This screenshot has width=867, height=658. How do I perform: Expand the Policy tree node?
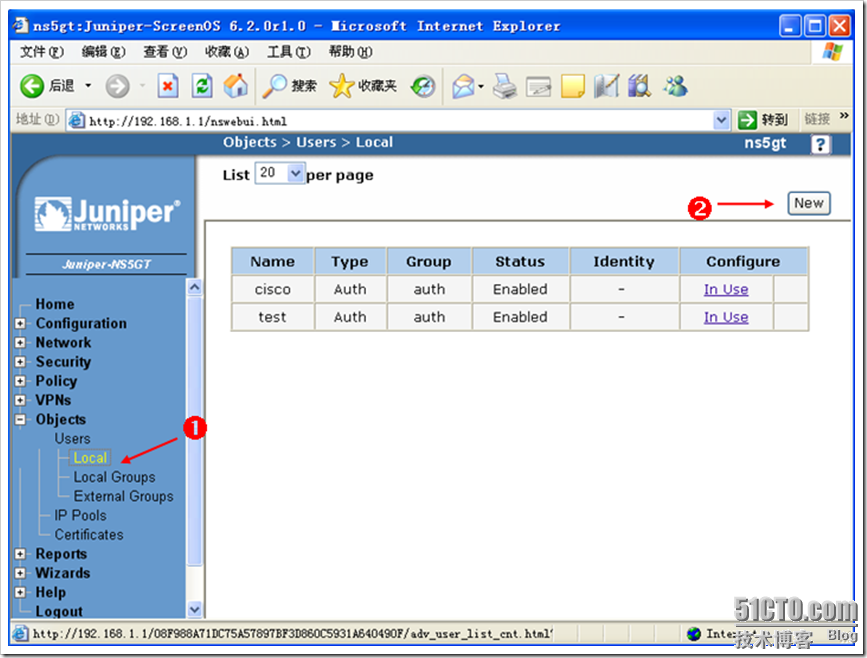[x=20, y=381]
